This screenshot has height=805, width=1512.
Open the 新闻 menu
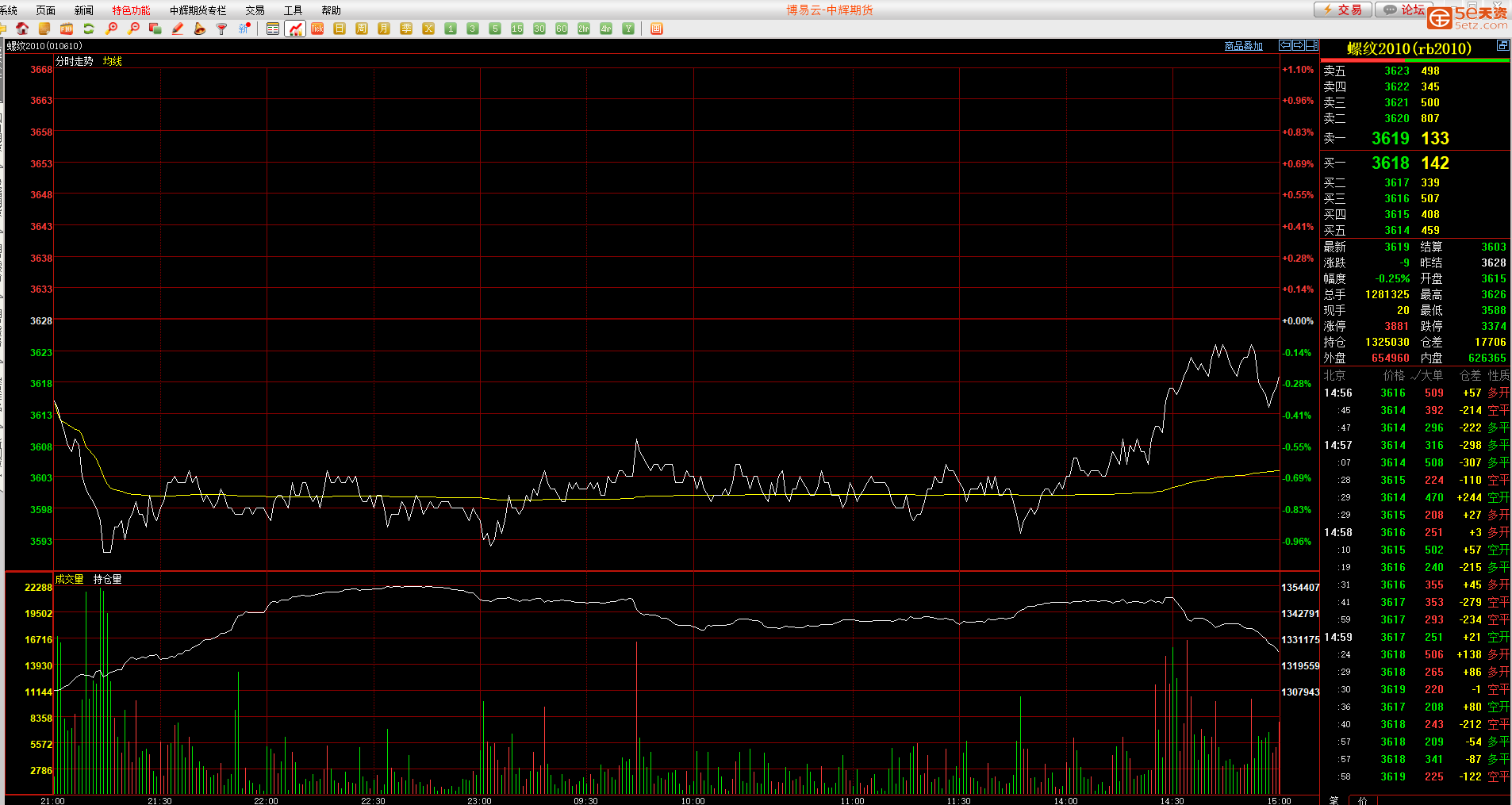click(x=84, y=10)
